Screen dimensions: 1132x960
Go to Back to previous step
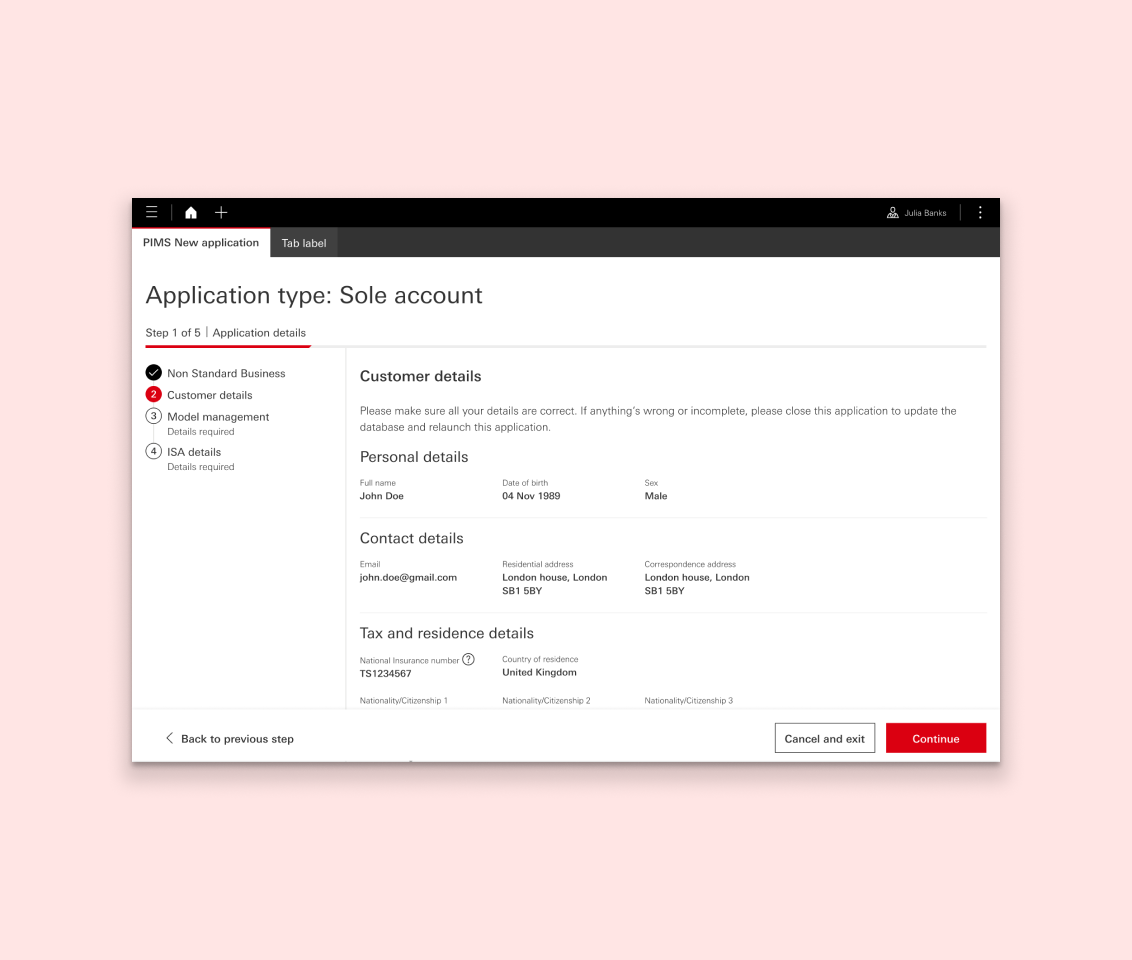(237, 739)
